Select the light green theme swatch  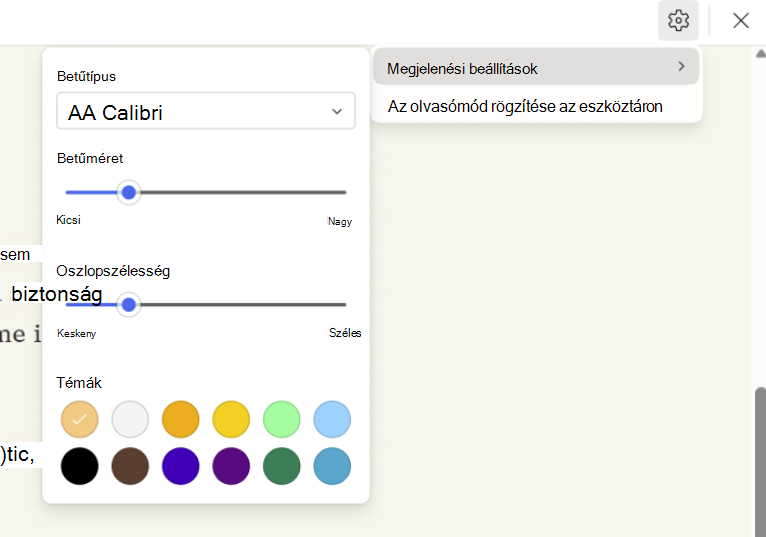pos(282,419)
